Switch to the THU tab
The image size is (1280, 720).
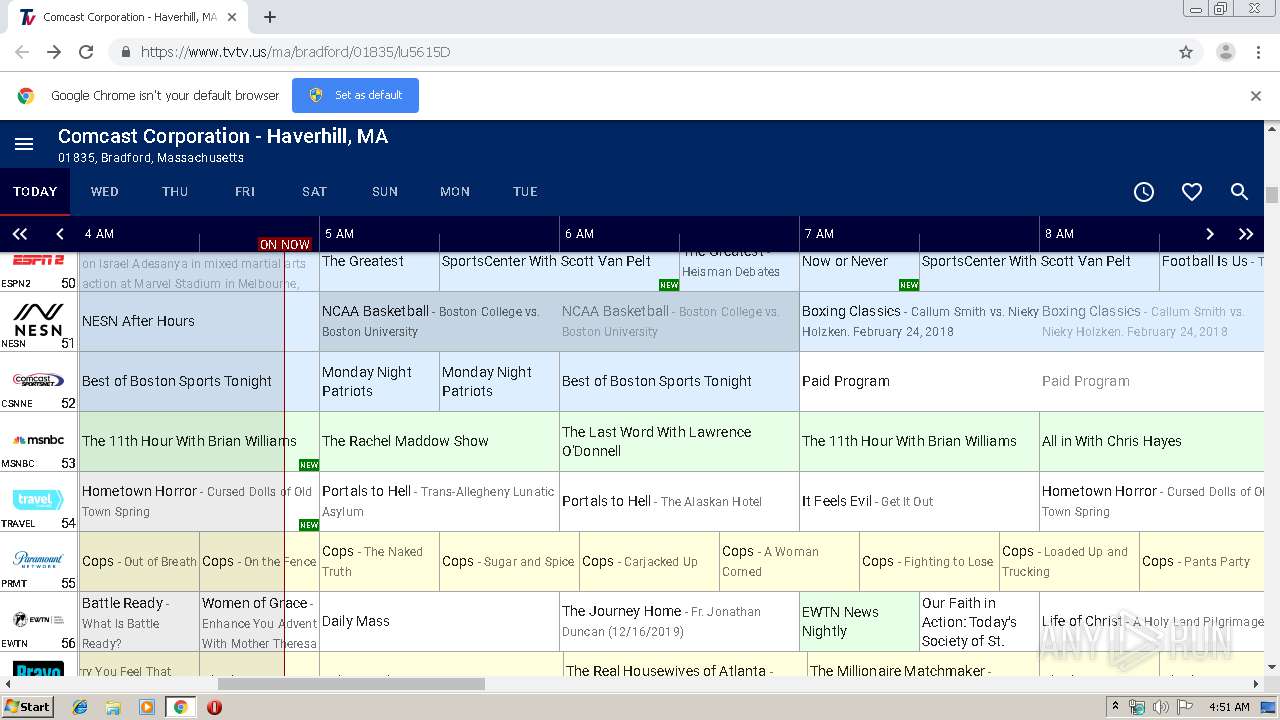pyautogui.click(x=175, y=192)
